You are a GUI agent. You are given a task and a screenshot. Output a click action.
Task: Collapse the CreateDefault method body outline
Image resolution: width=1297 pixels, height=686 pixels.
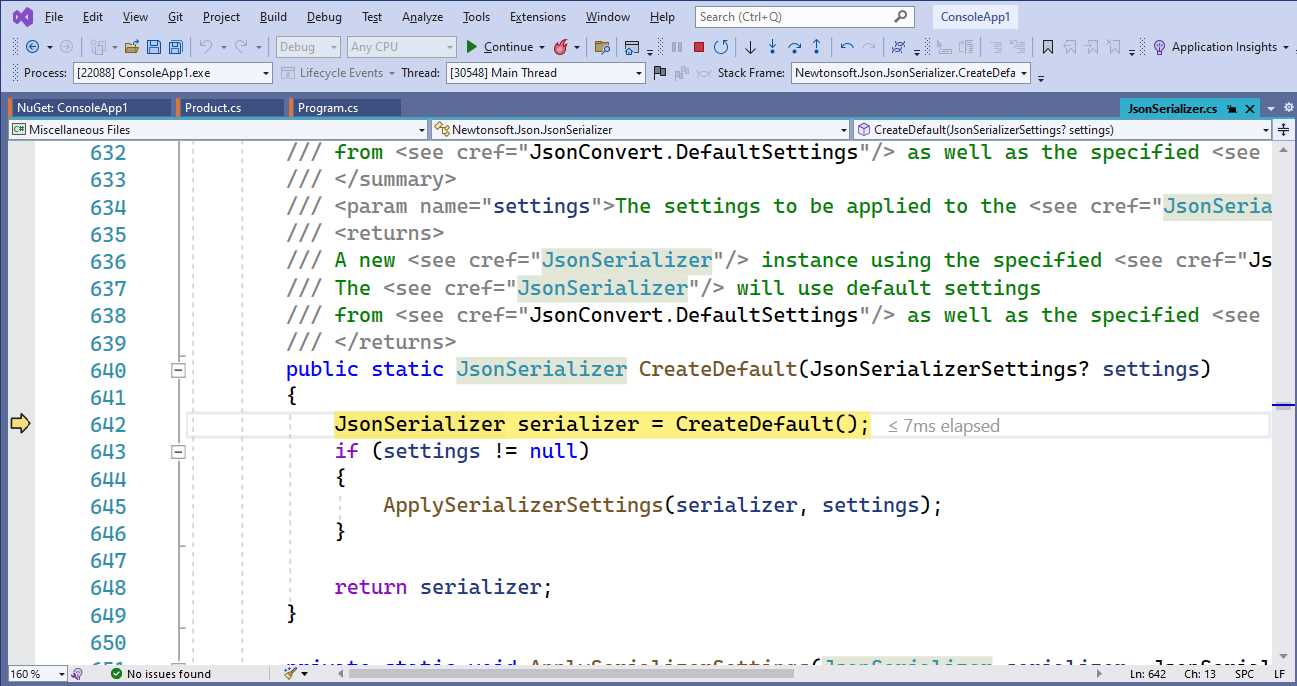[178, 370]
